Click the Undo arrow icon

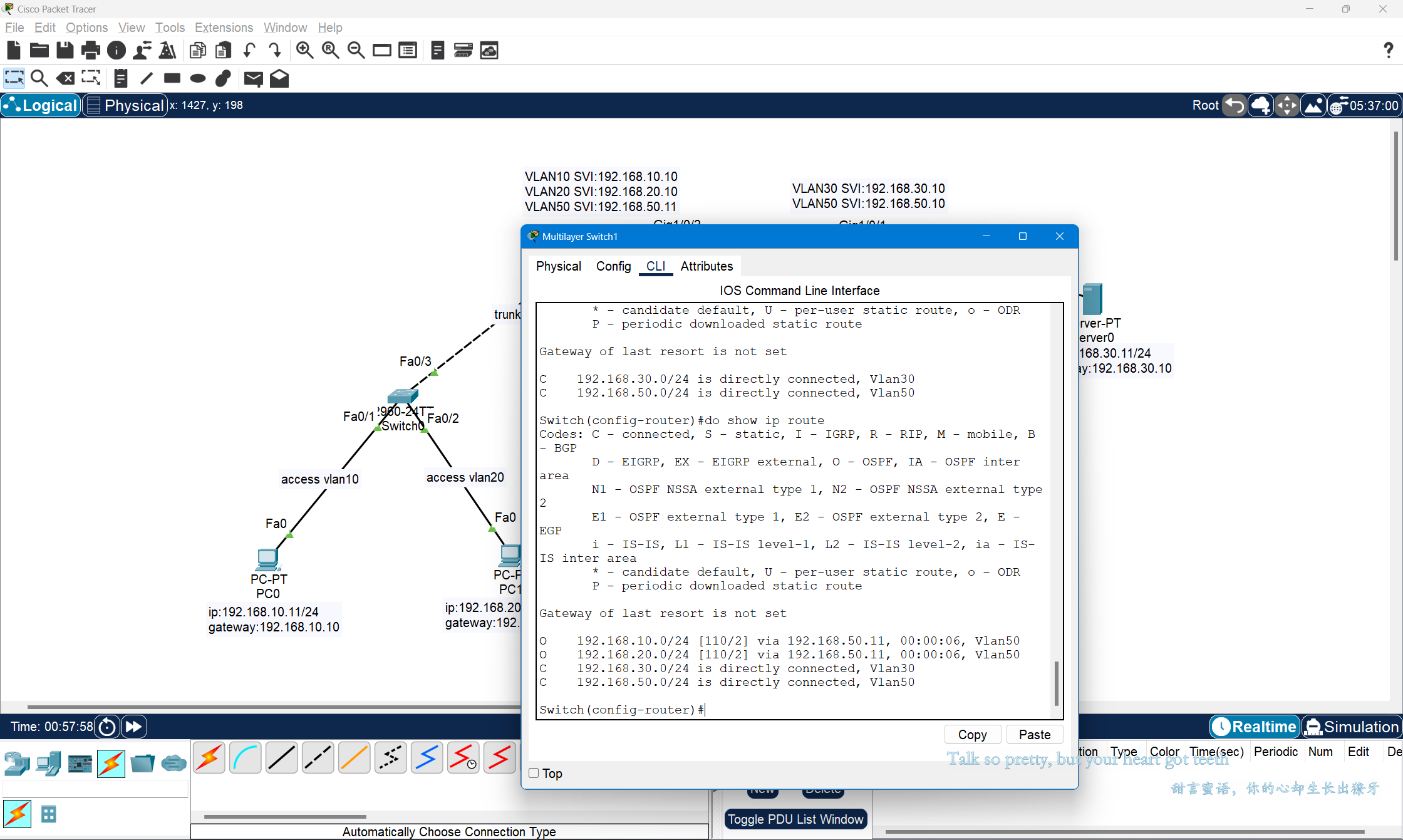249,50
